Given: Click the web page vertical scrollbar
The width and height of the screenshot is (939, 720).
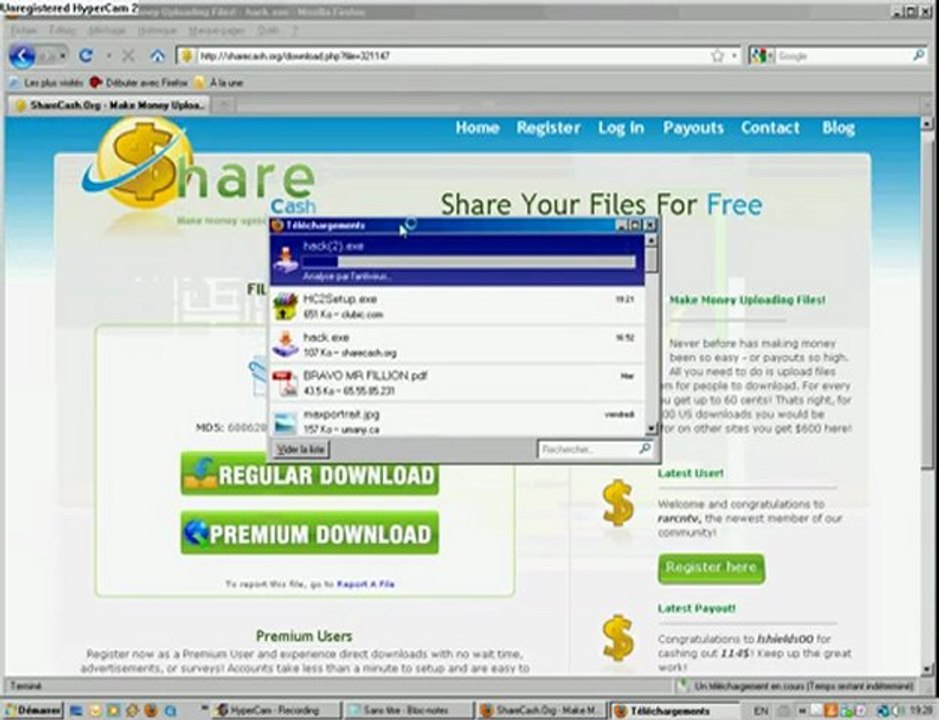Looking at the screenshot, I should [926, 395].
